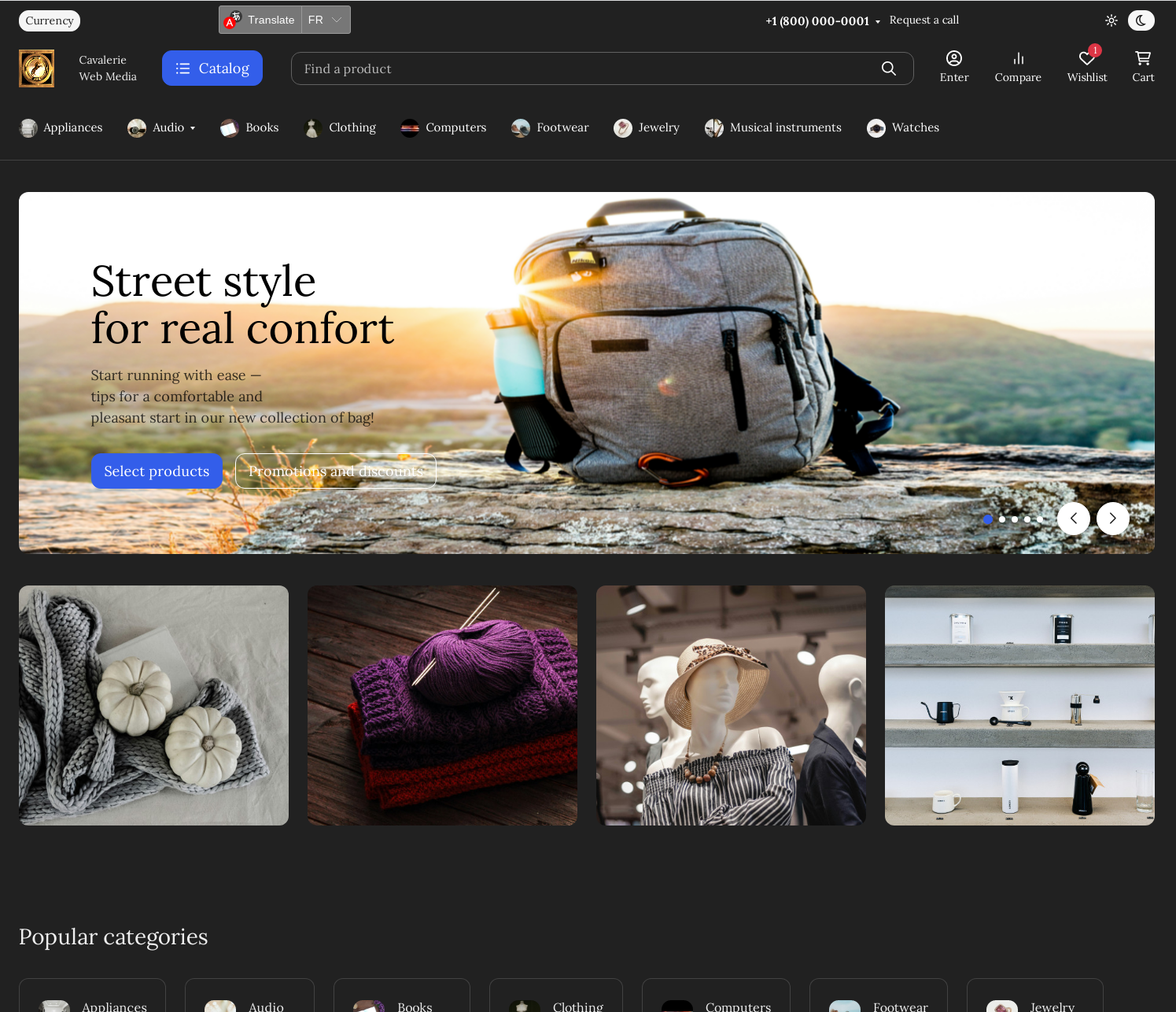This screenshot has height=1012, width=1176.
Task: Open the Jewelry popular category card
Action: (1035, 995)
